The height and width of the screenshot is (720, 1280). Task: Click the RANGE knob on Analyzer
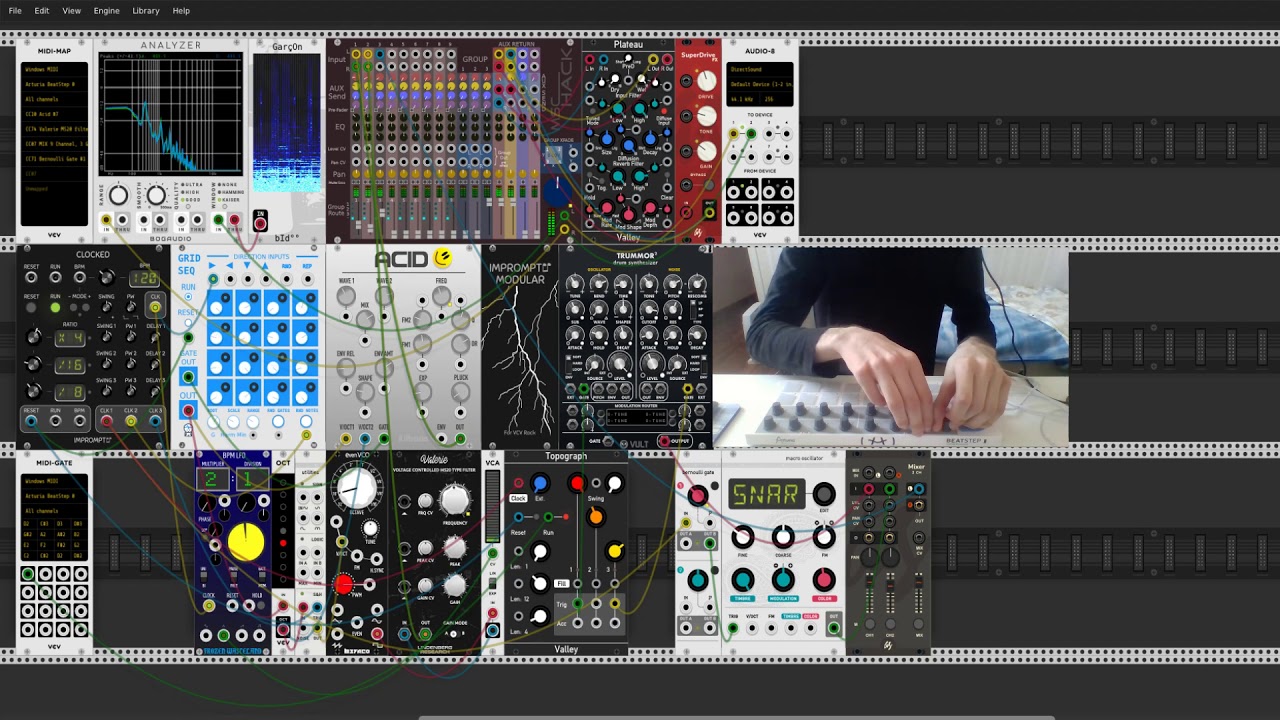pyautogui.click(x=119, y=196)
